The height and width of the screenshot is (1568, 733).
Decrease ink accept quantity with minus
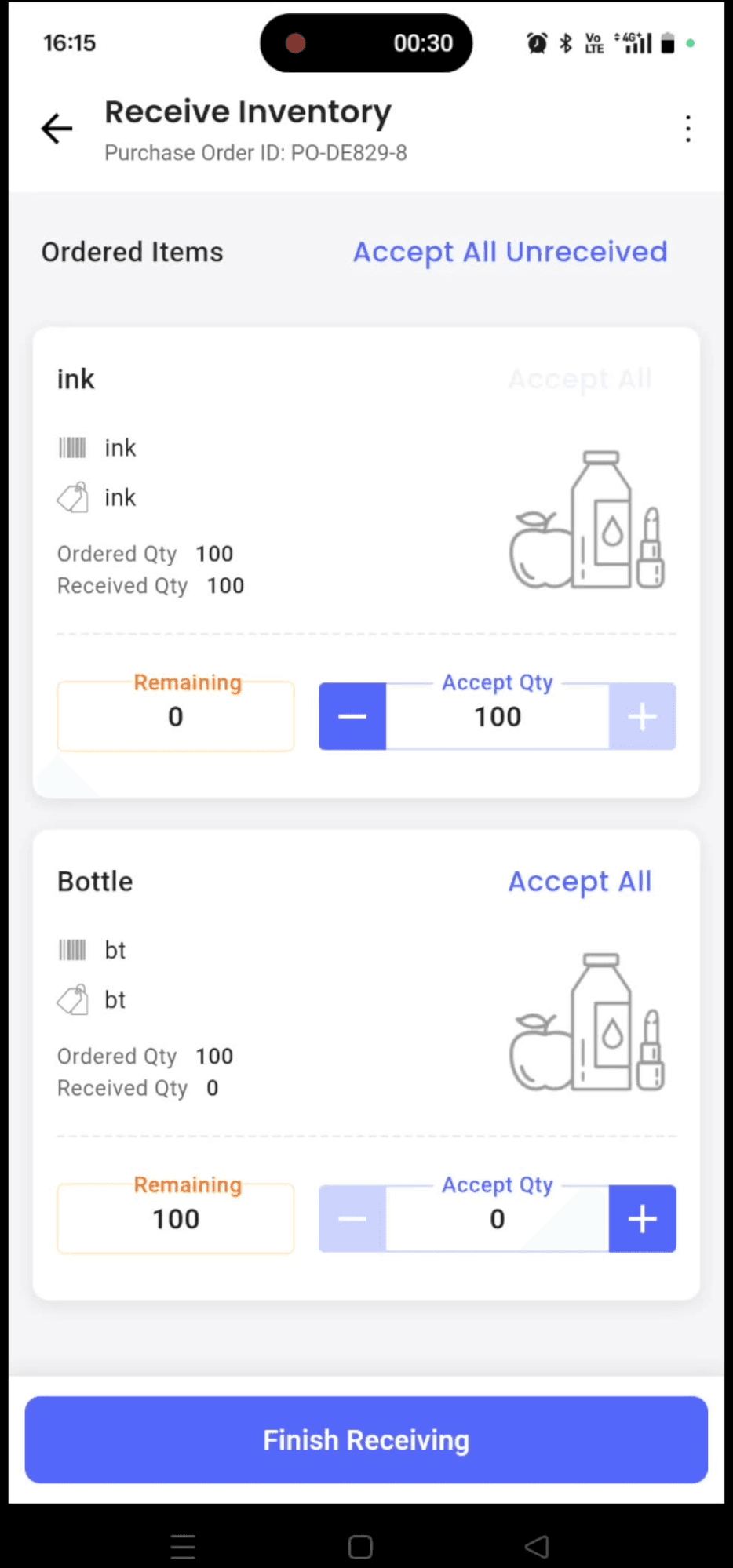click(352, 716)
